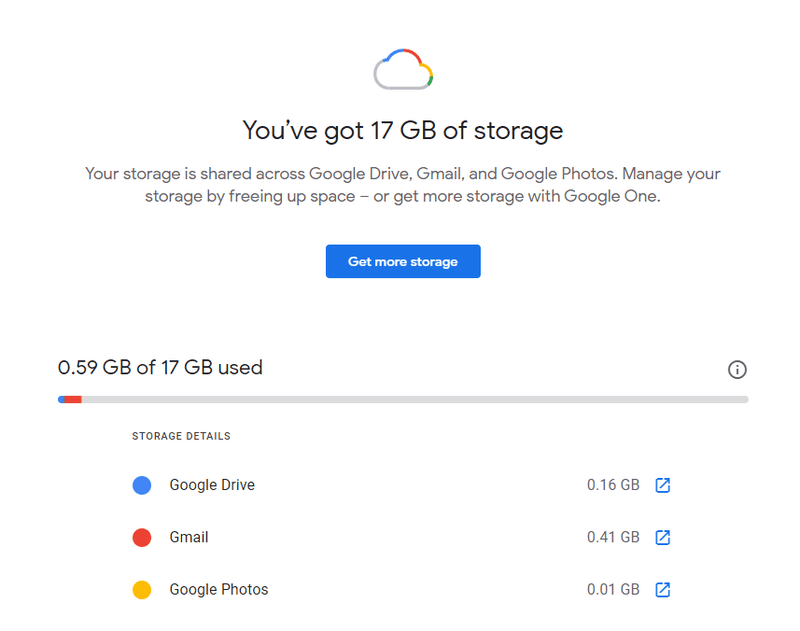800x631 pixels.
Task: Click the STORAGE DETAILS heading
Action: [181, 436]
